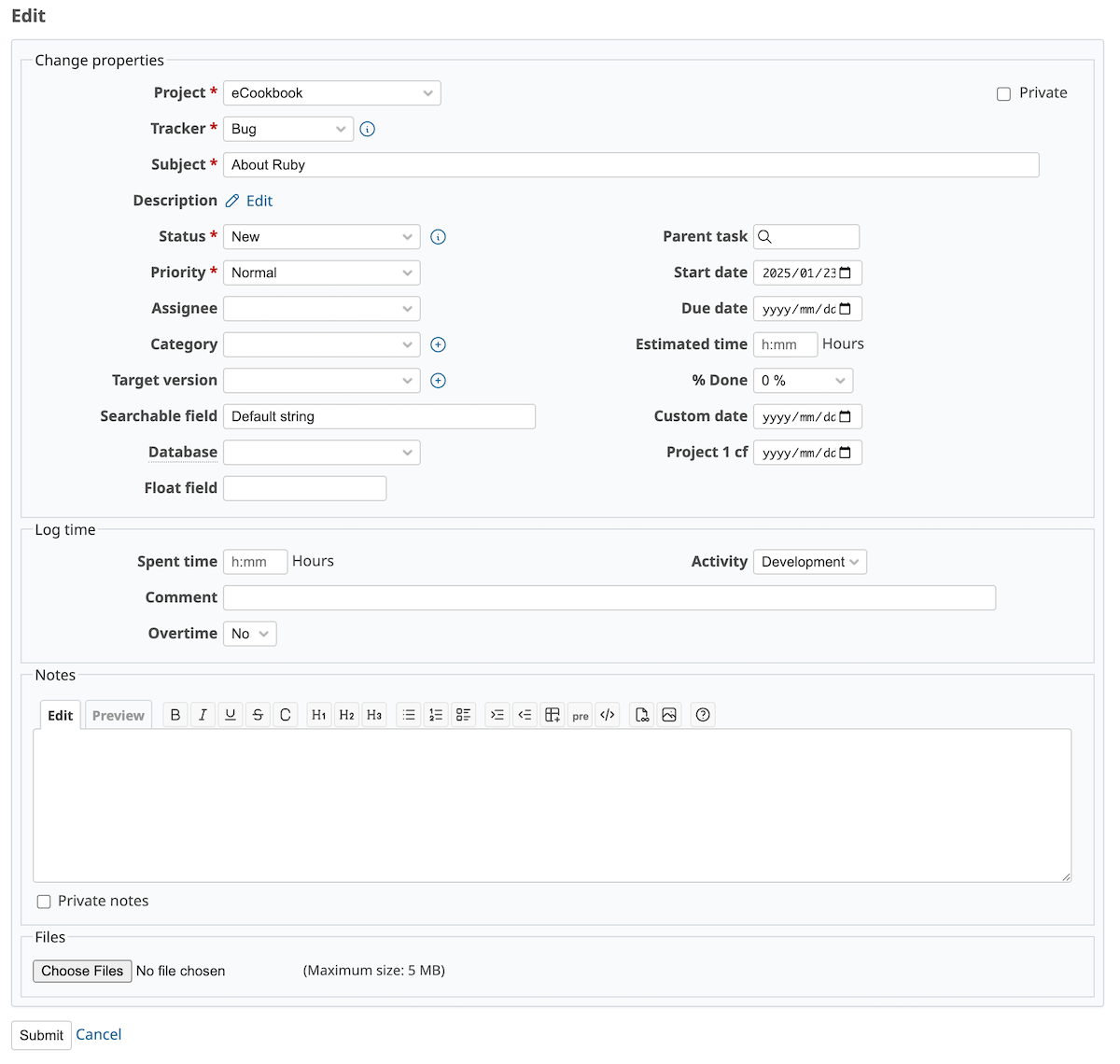Insert a table into the notes
The image size is (1120, 1064).
[552, 714]
